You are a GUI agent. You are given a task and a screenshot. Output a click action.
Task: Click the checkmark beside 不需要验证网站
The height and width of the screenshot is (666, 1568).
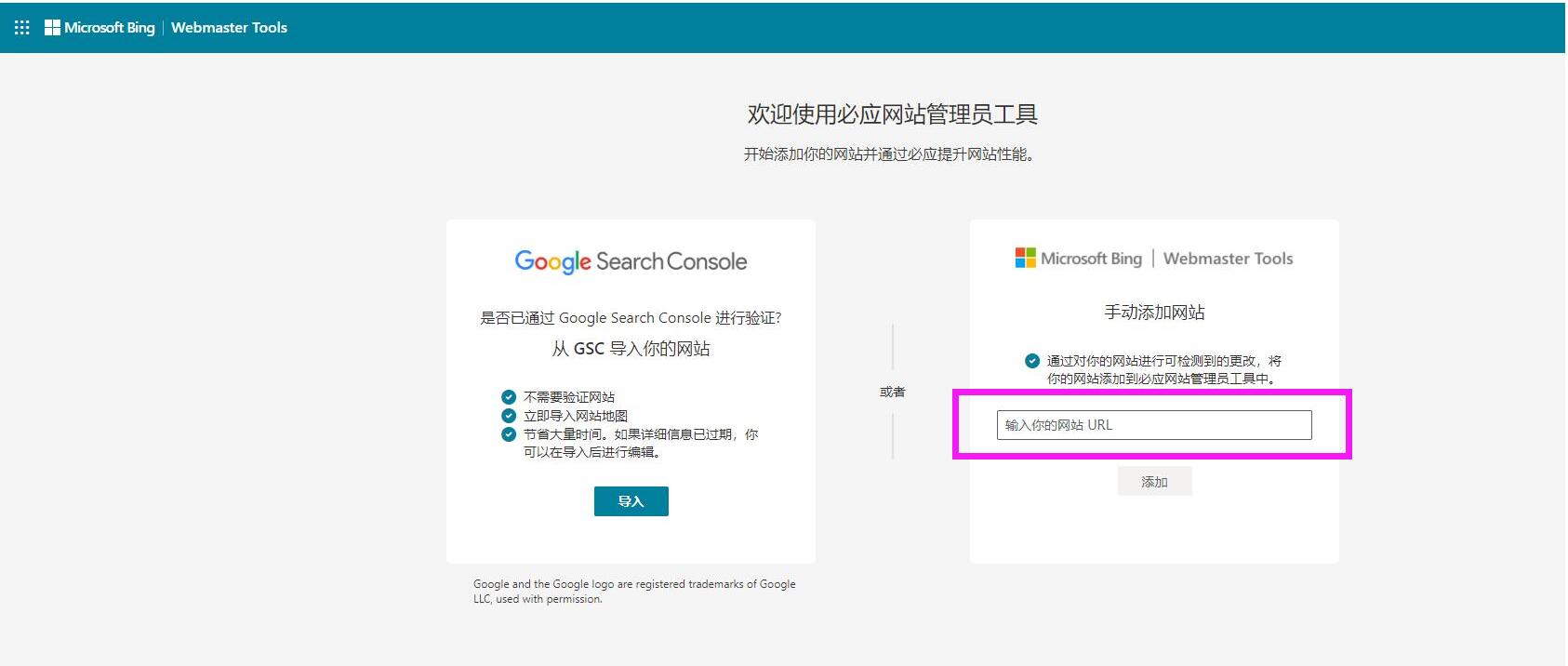pyautogui.click(x=509, y=397)
